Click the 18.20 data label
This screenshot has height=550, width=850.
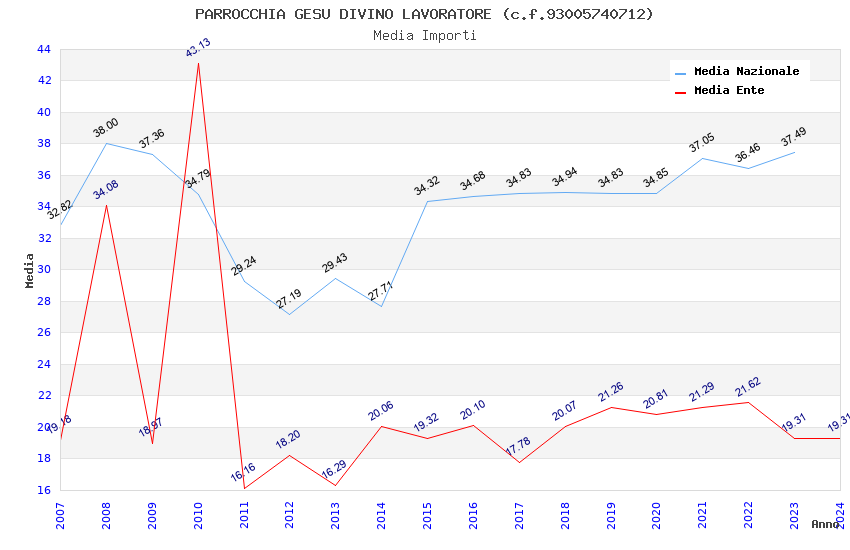coord(288,439)
